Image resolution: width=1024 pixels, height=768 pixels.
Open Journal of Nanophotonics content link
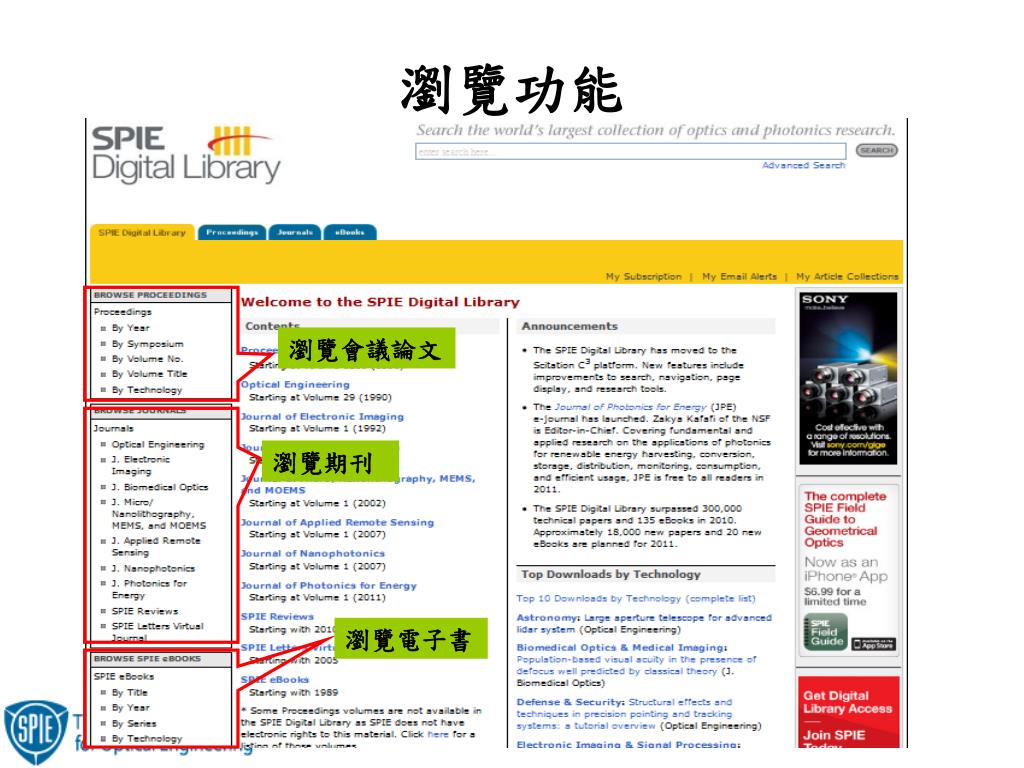313,553
